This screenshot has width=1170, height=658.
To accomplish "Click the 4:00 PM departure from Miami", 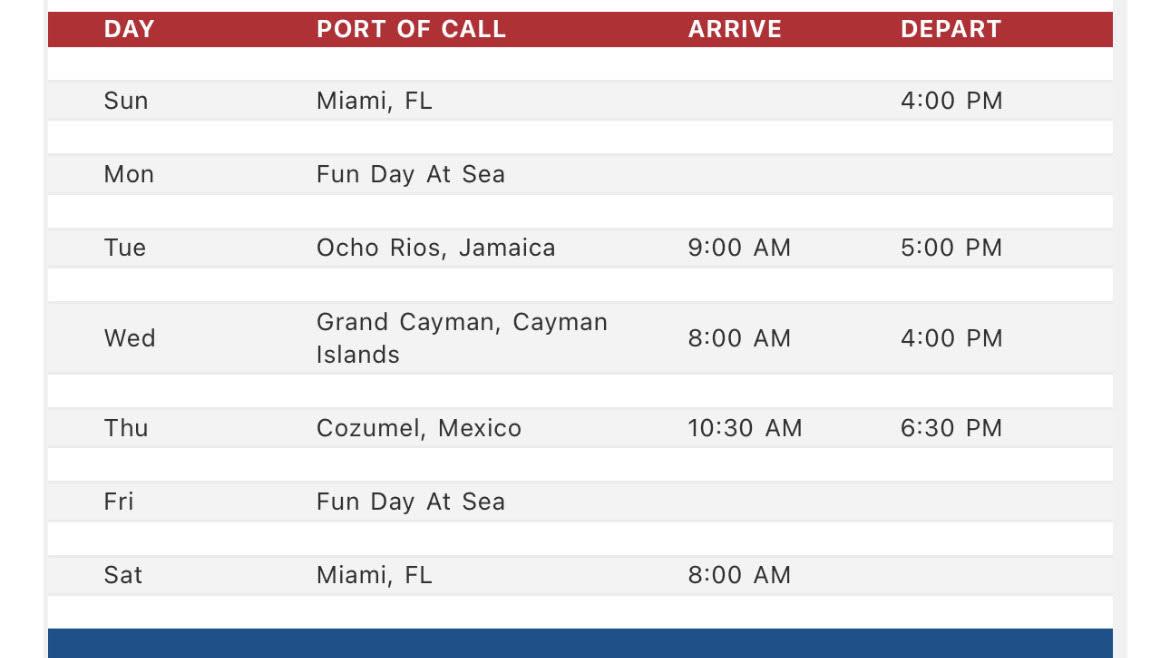I will click(951, 101).
